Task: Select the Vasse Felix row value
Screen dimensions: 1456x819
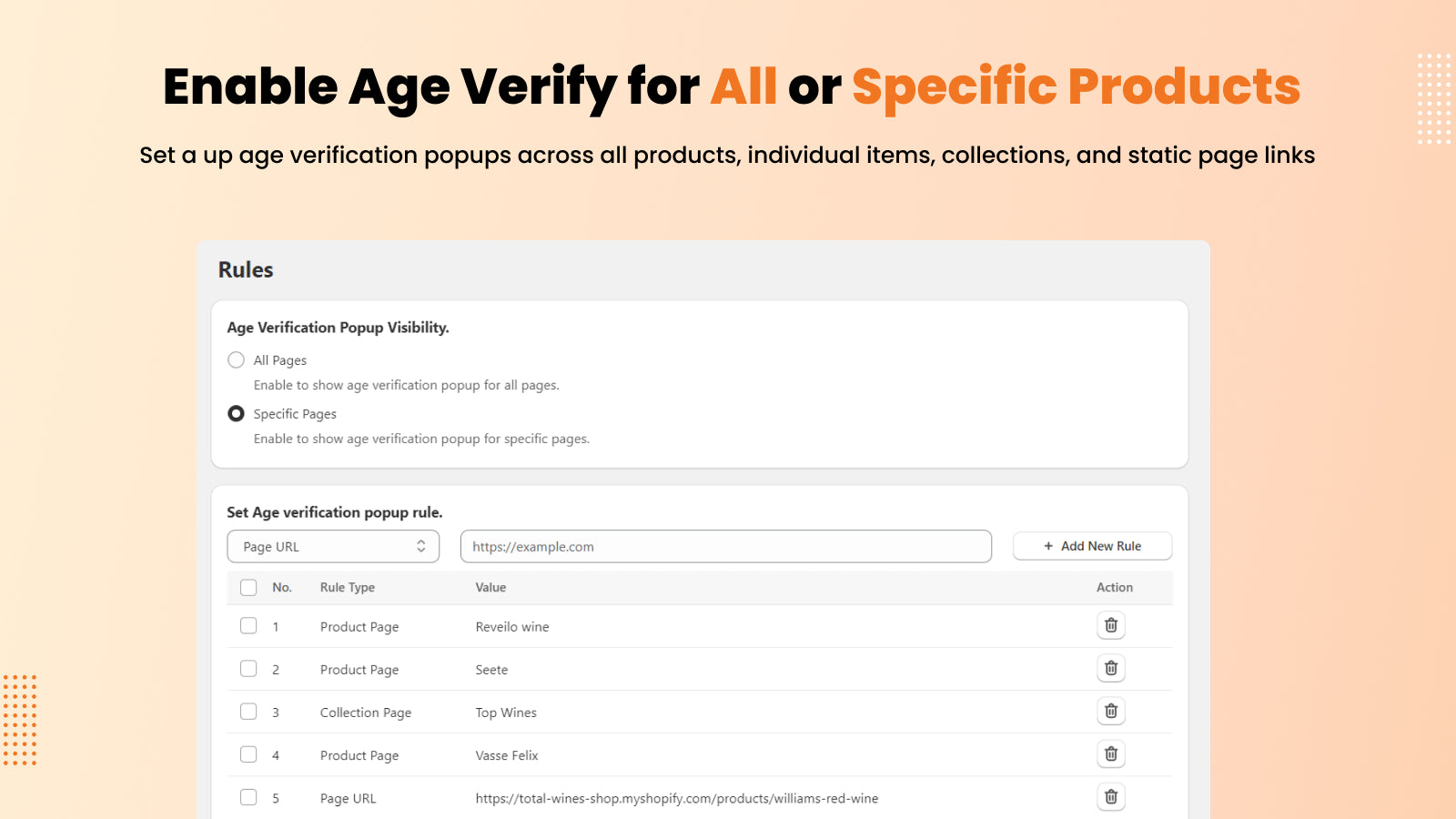Action: point(506,754)
